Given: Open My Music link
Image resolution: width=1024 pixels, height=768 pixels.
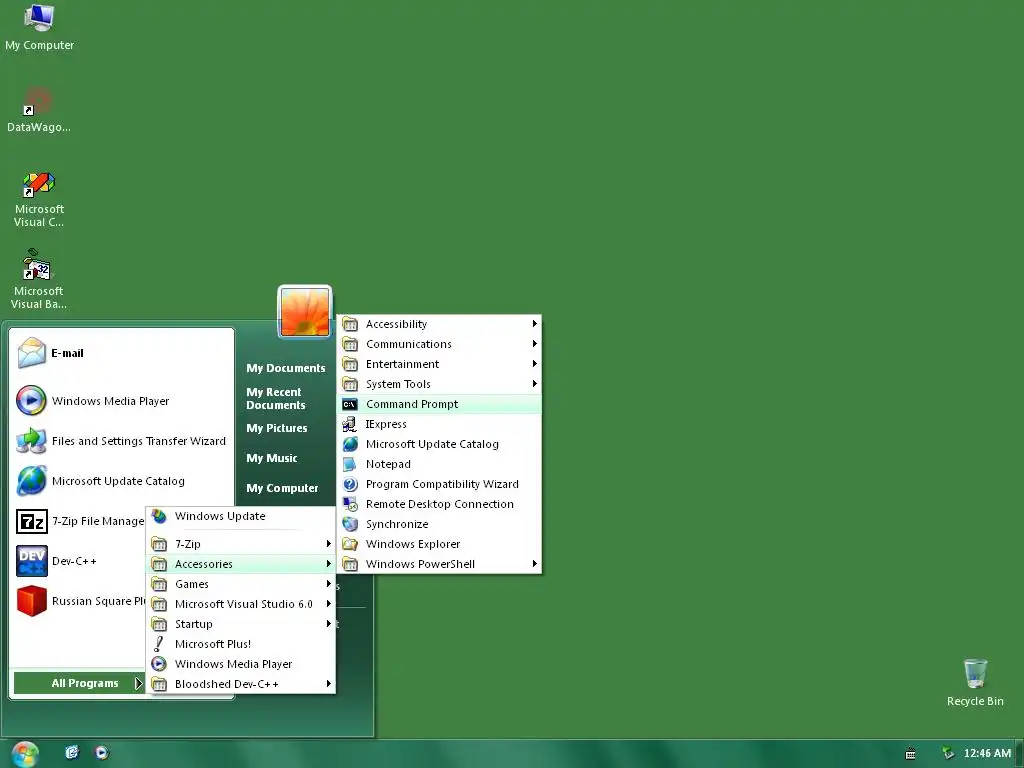Looking at the screenshot, I should pos(272,458).
